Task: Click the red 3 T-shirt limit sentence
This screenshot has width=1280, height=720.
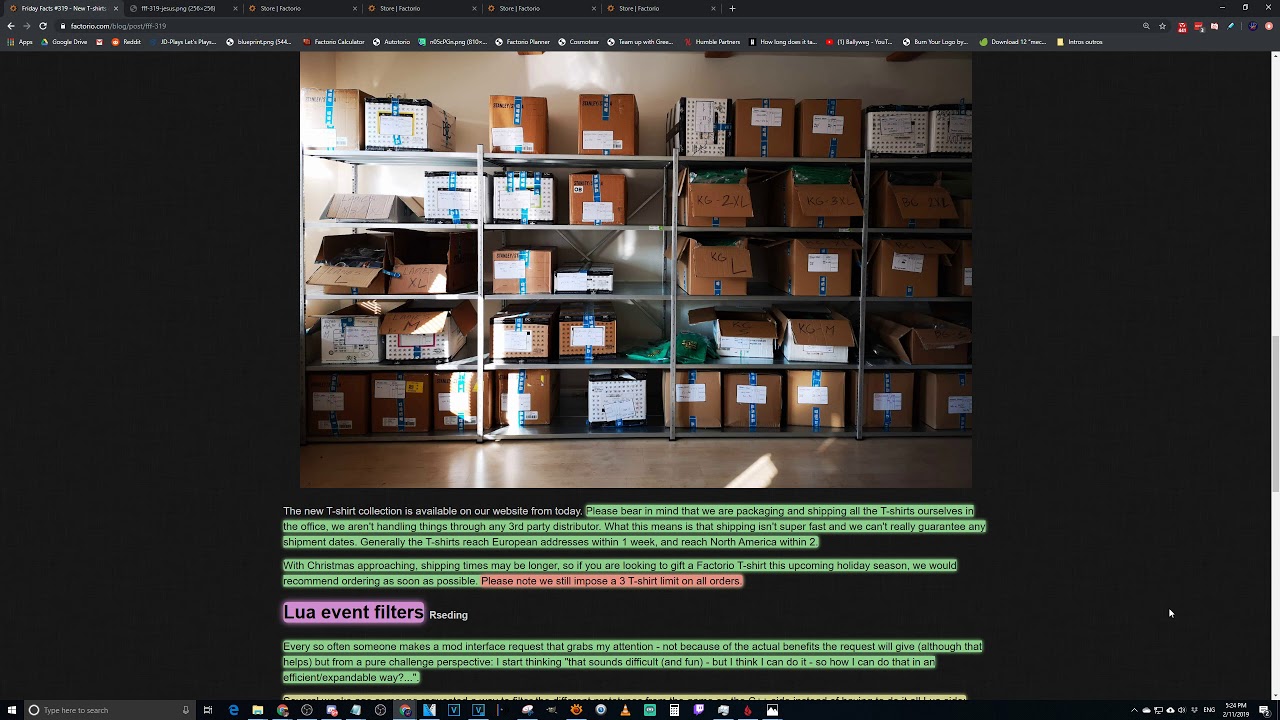Action: pos(612,581)
